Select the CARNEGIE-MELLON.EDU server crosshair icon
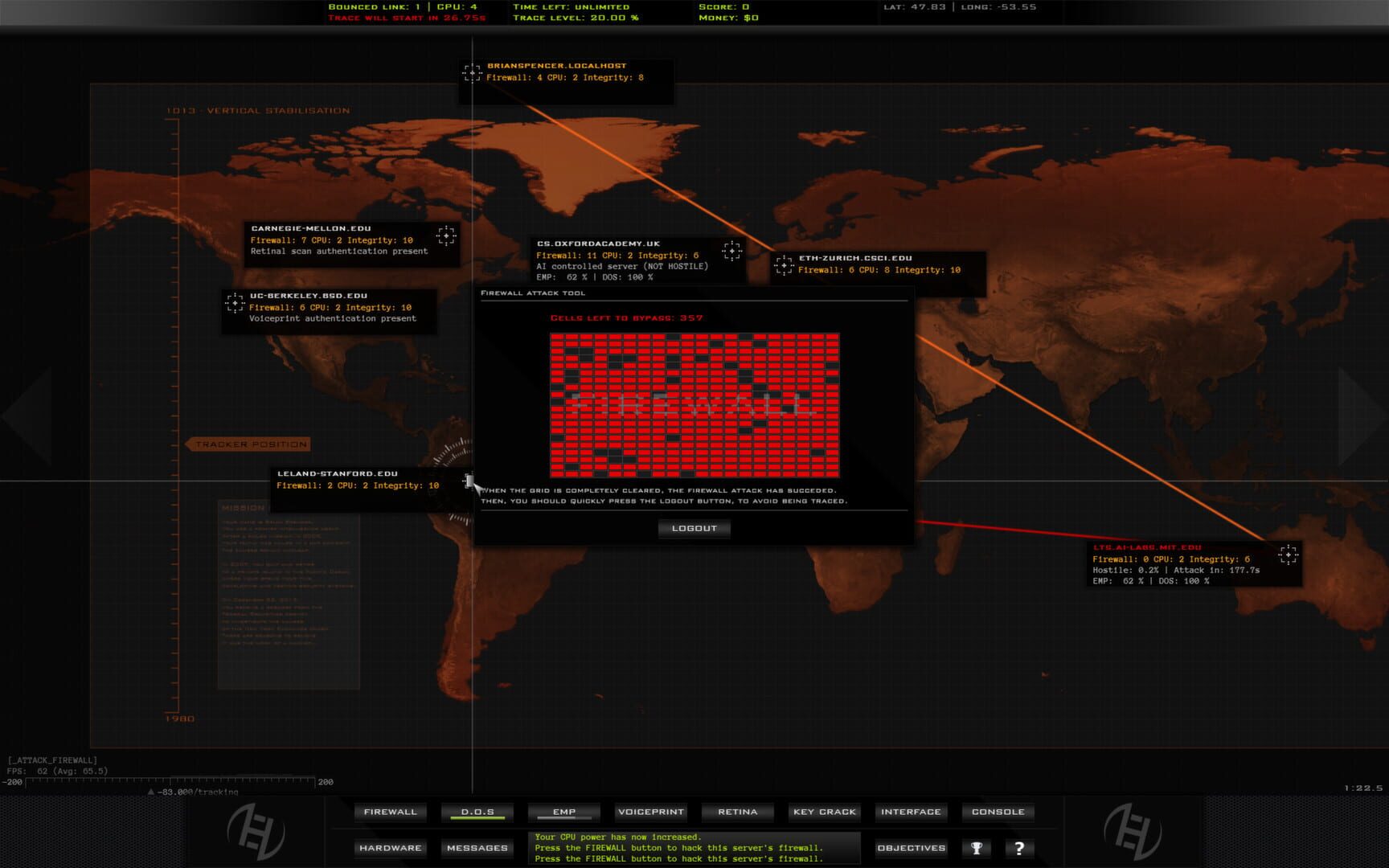This screenshot has width=1389, height=868. point(446,235)
